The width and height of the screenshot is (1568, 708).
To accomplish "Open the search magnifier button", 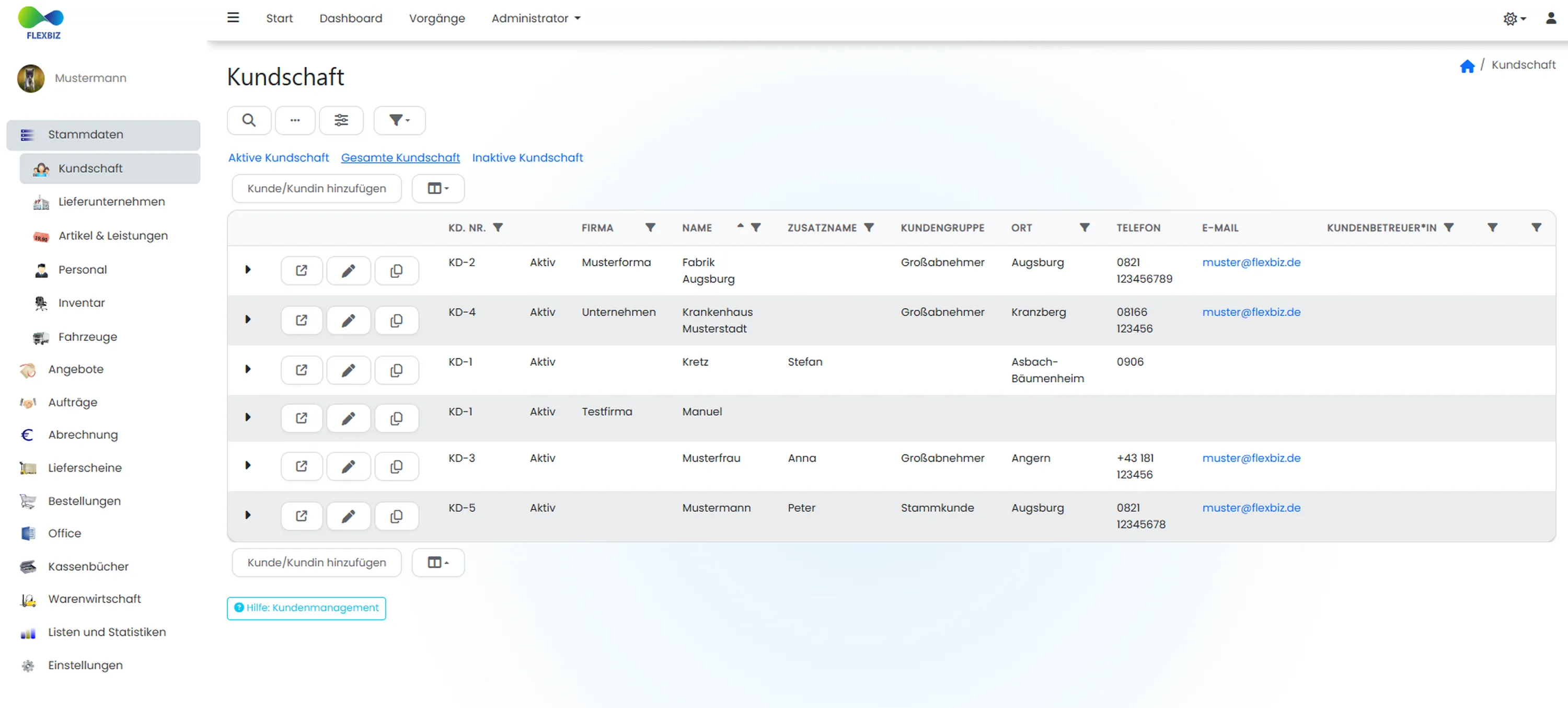I will [249, 120].
